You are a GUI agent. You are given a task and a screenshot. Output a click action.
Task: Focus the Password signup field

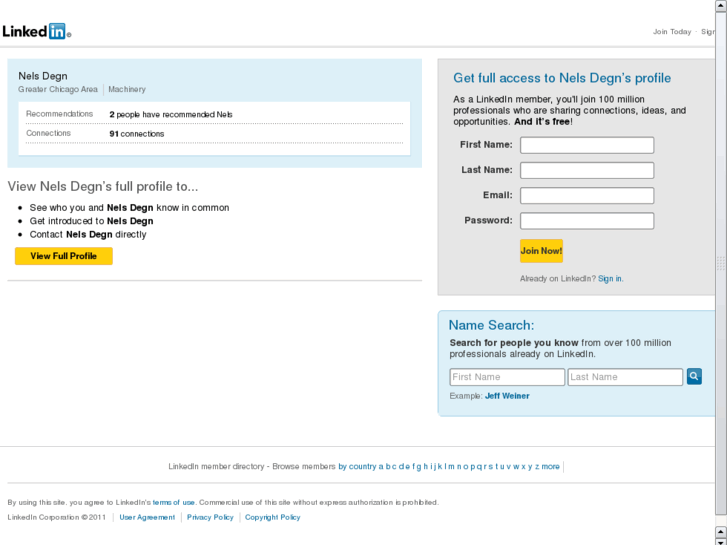[x=587, y=221]
